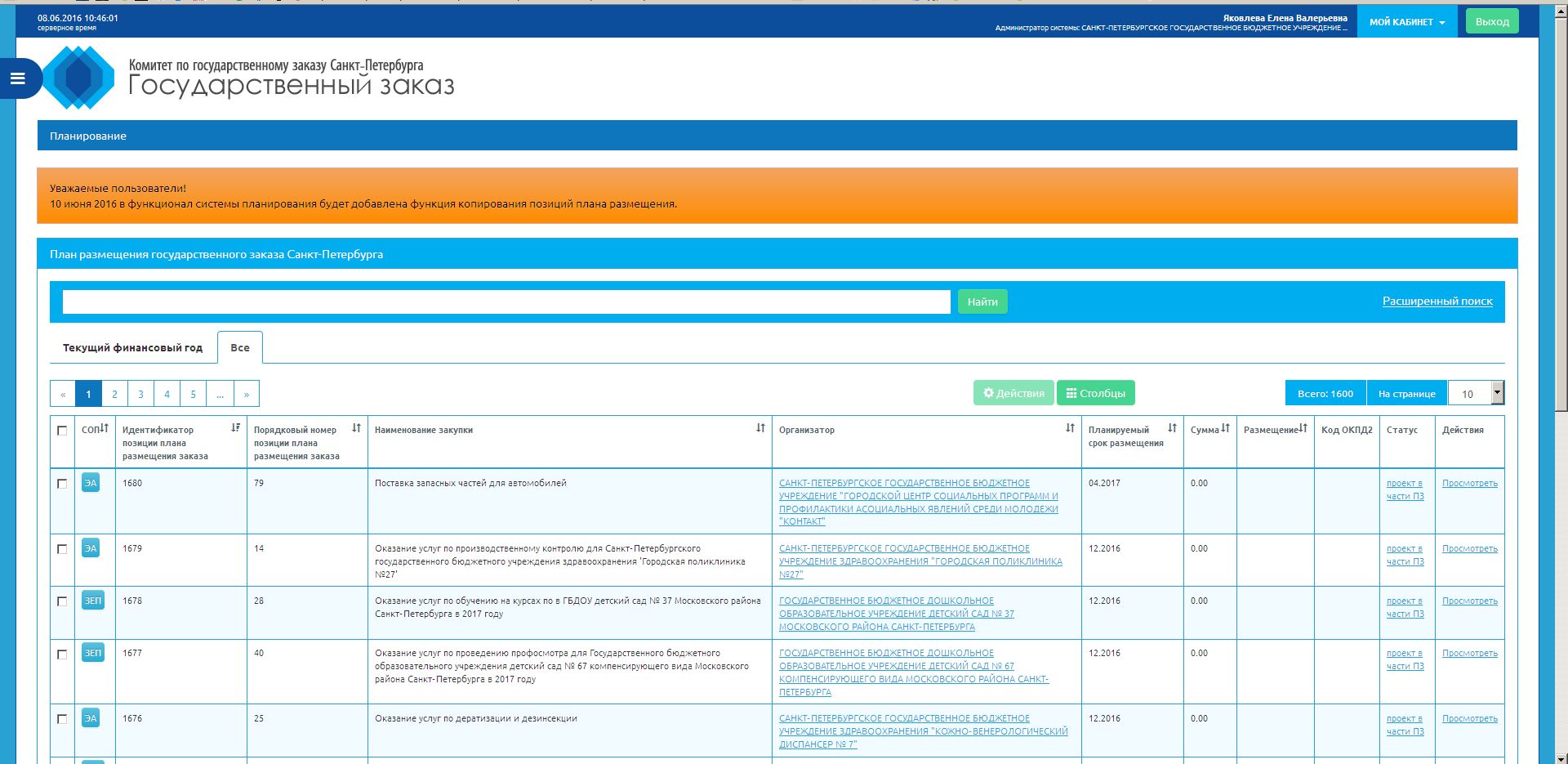Open status 'проект в части ПЗ' in row 1677
Screen dimensions: 1568x764
point(1405,659)
